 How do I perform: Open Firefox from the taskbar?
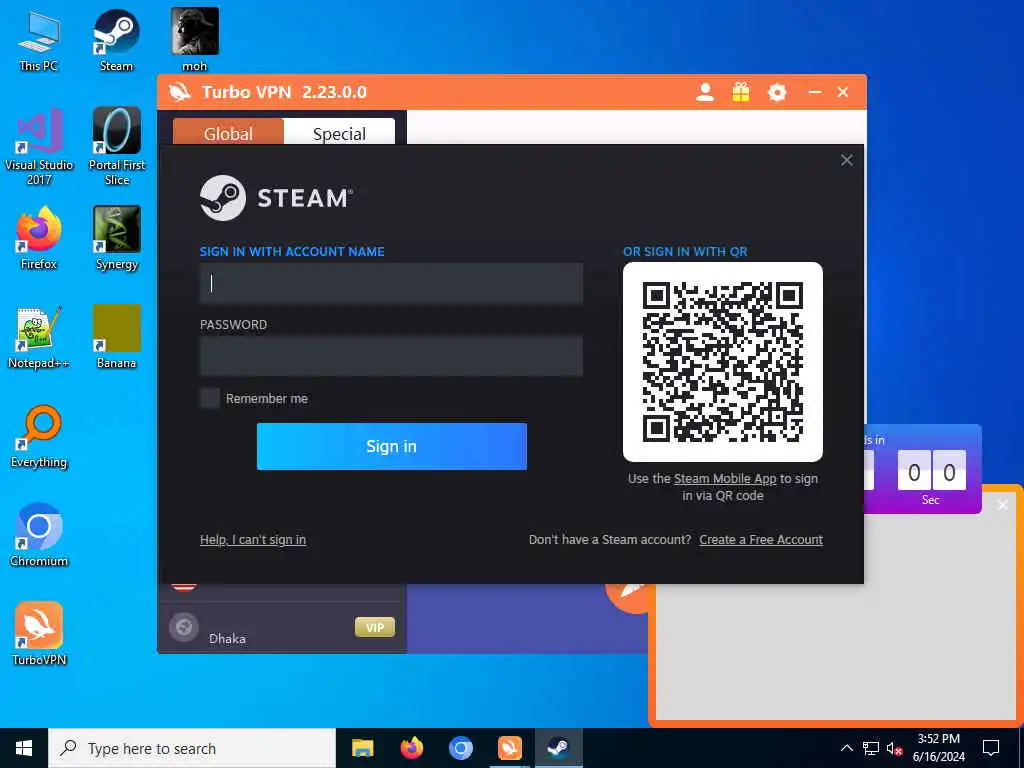coord(411,748)
